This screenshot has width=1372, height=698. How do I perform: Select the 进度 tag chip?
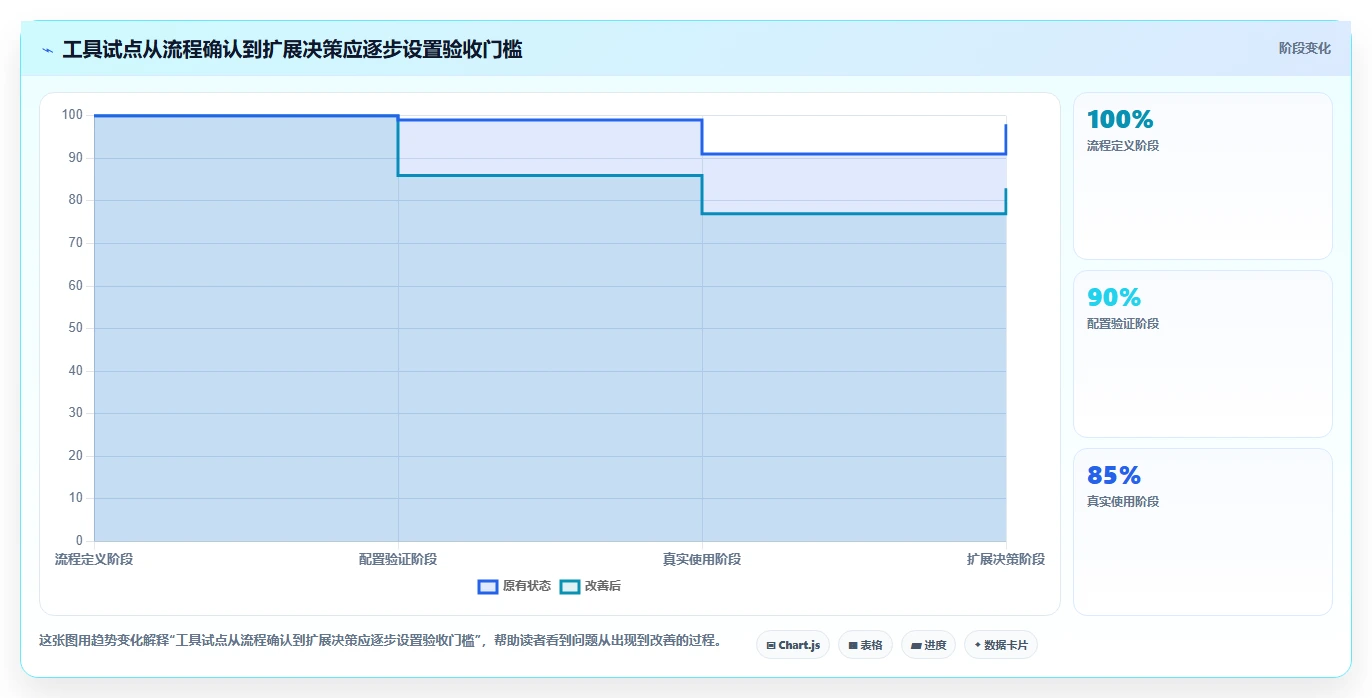tap(928, 645)
